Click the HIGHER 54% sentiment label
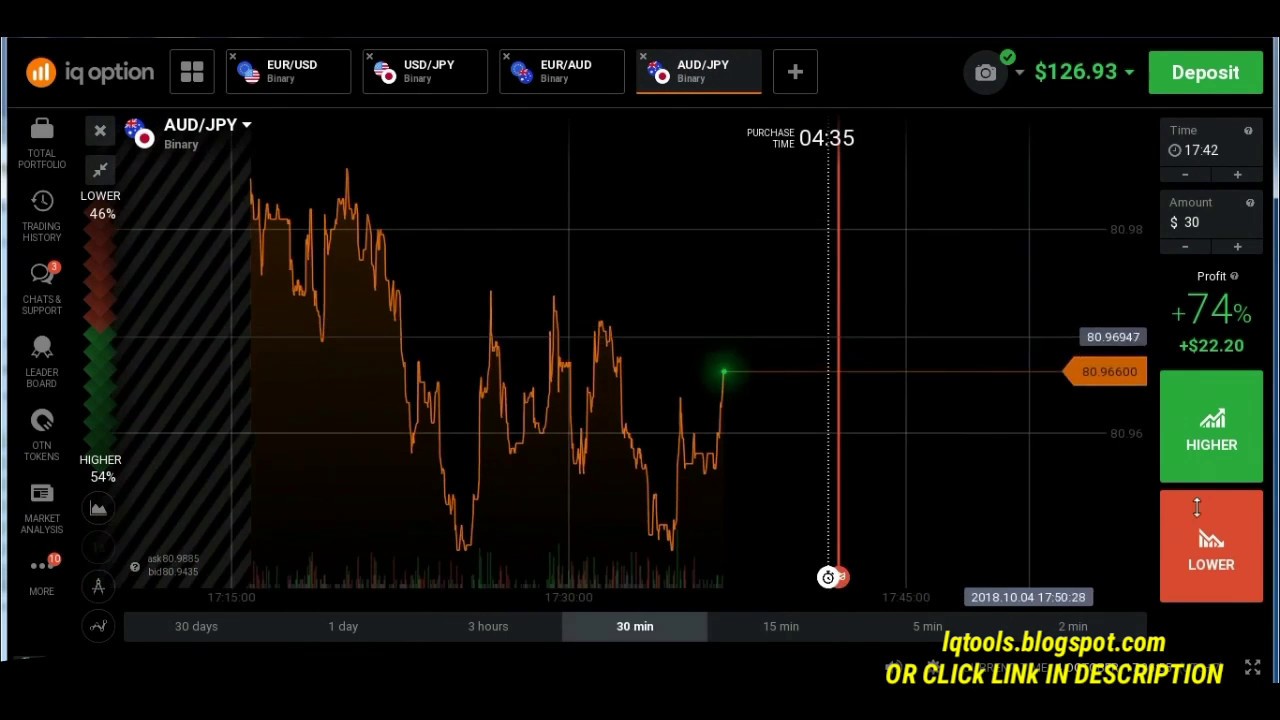Image resolution: width=1280 pixels, height=720 pixels. [x=101, y=468]
